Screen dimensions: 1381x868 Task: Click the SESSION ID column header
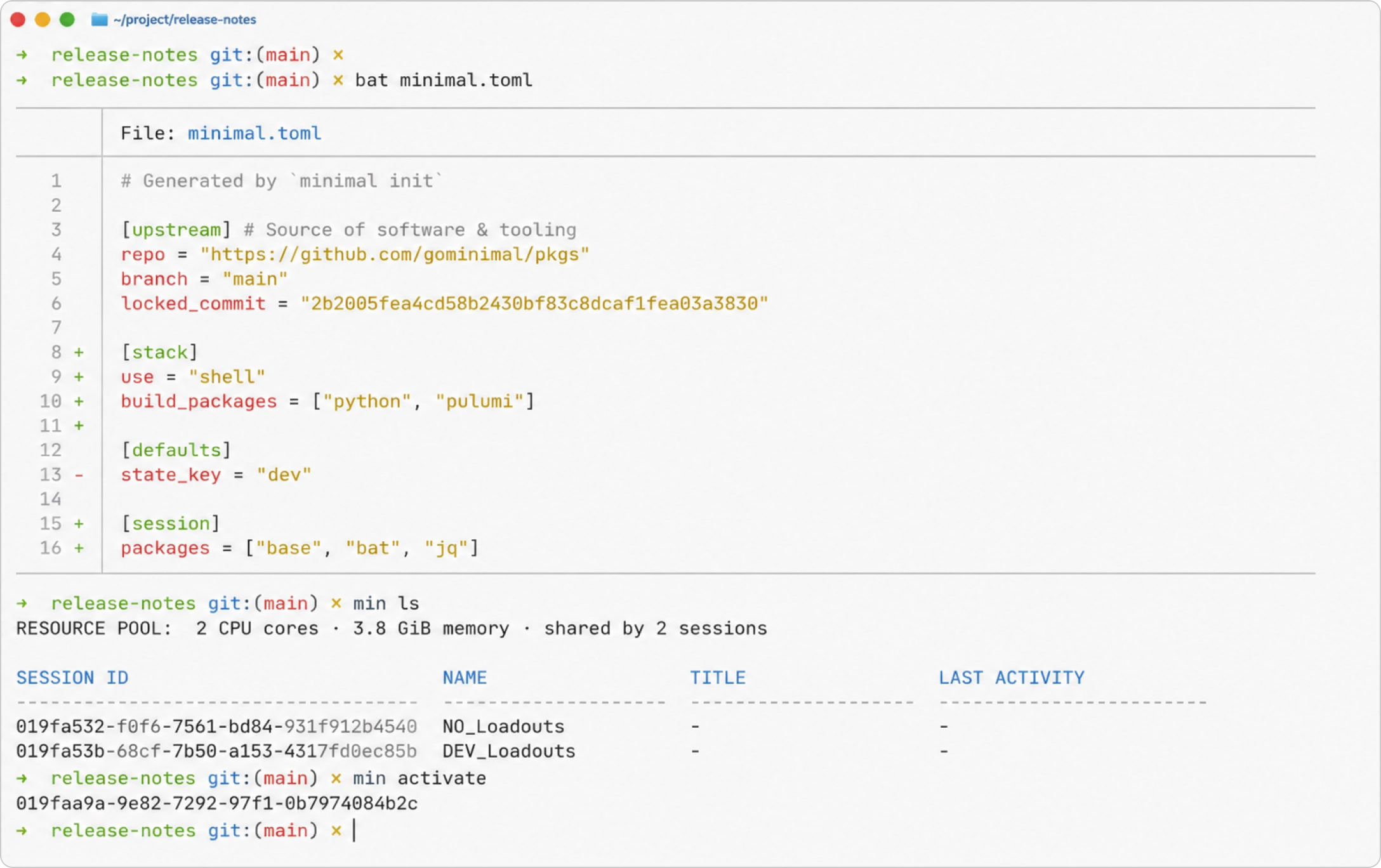pos(72,678)
